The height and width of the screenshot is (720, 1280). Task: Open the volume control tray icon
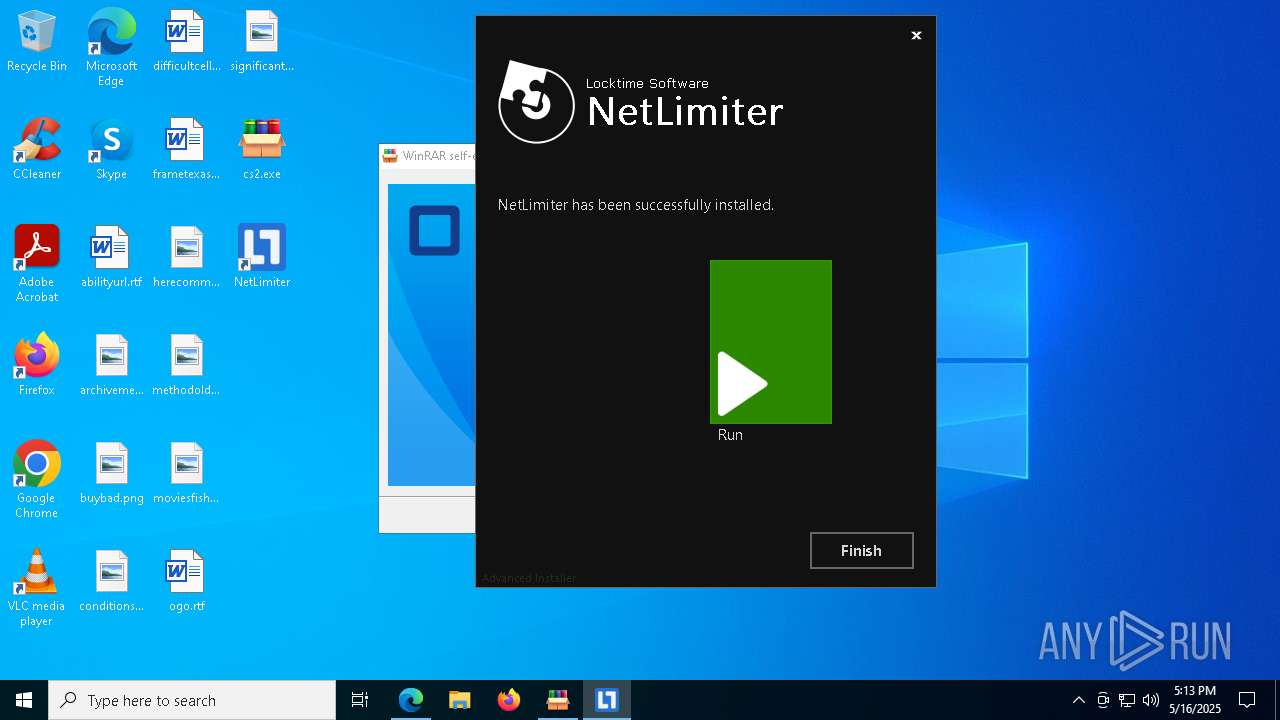click(1151, 700)
